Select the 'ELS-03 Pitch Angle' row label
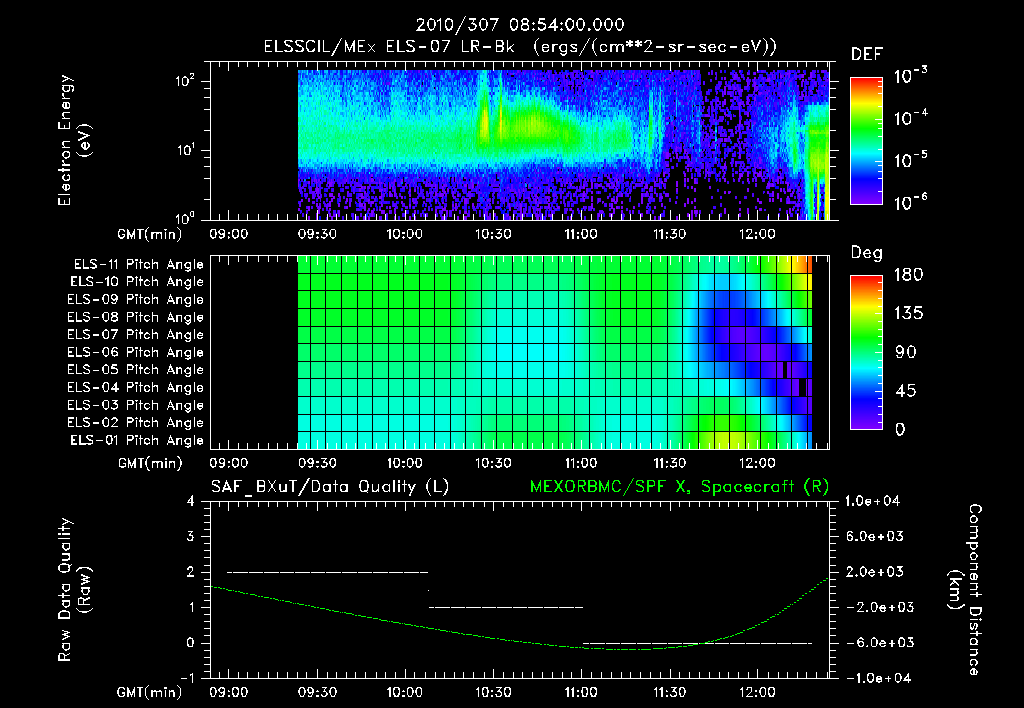The image size is (1024, 708). click(135, 406)
